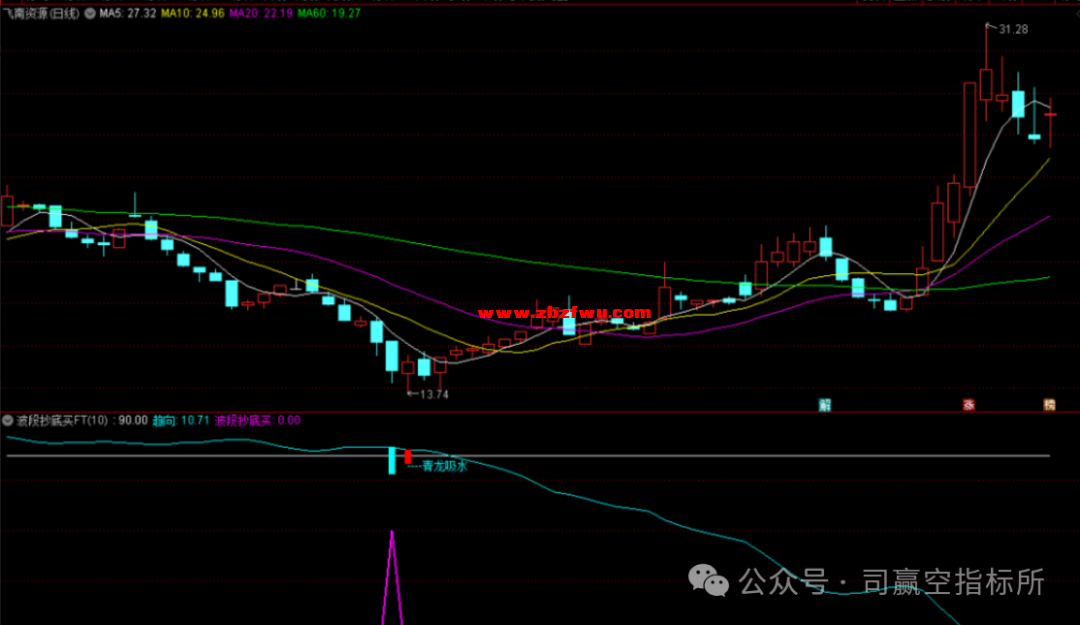Click the magenta 波段抄底买 0.00 value

257,421
